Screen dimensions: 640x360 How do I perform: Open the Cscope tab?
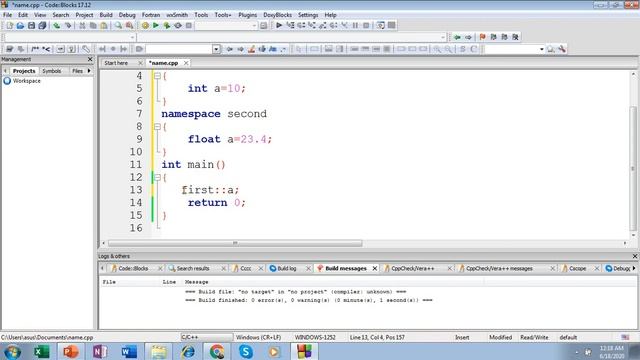point(578,268)
